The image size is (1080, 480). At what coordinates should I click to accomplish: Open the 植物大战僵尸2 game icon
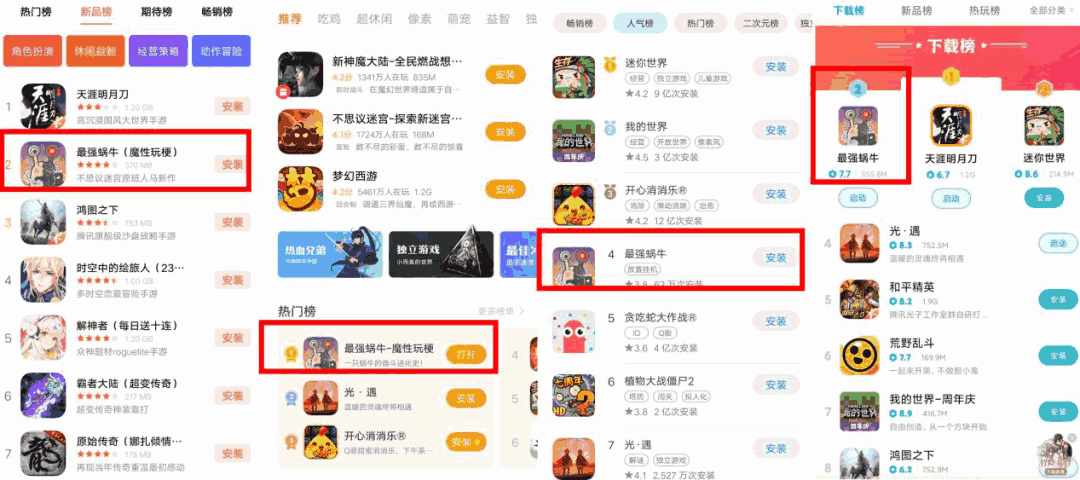(573, 395)
